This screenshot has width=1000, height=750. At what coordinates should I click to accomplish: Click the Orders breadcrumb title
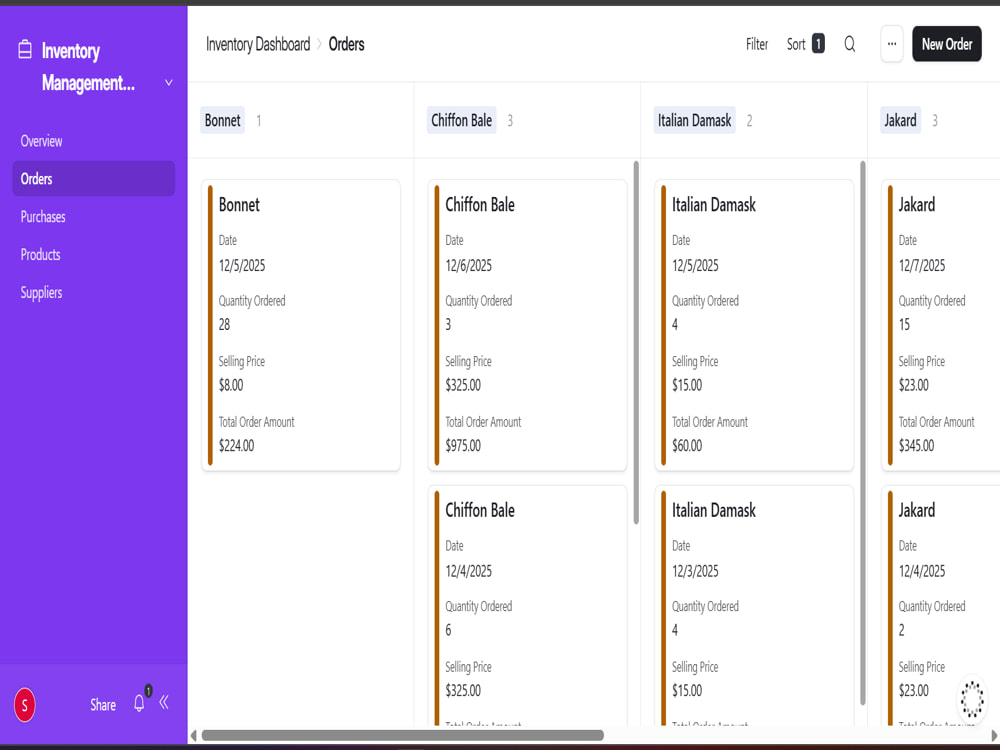(x=346, y=44)
